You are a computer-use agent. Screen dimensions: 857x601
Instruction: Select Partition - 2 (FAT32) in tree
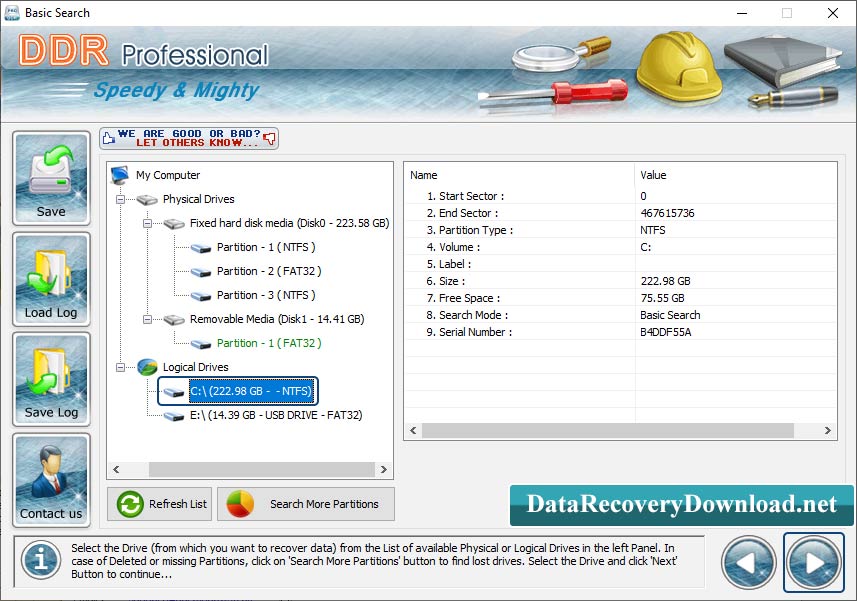(x=269, y=271)
